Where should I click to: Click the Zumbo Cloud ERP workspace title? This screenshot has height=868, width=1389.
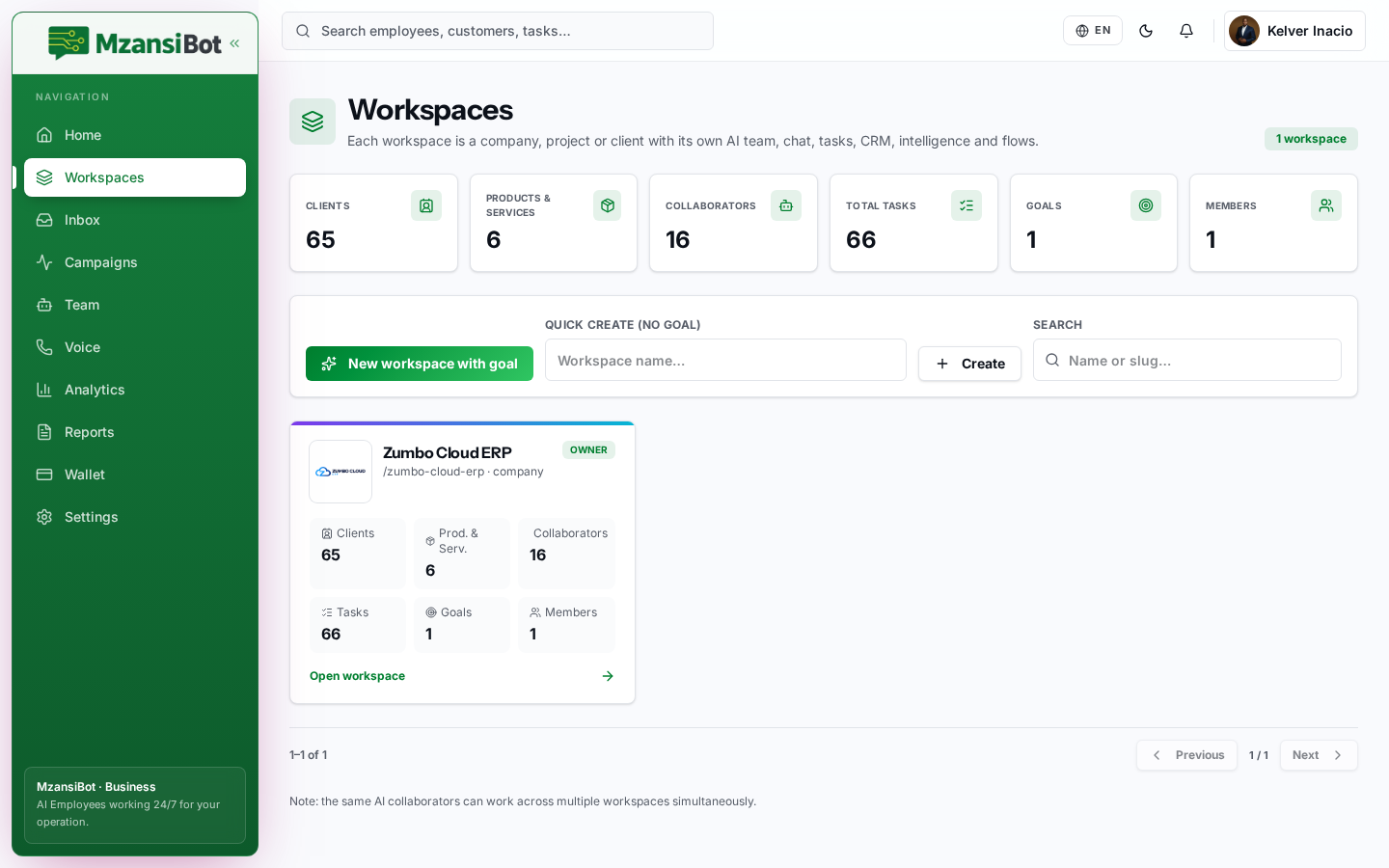coord(448,452)
